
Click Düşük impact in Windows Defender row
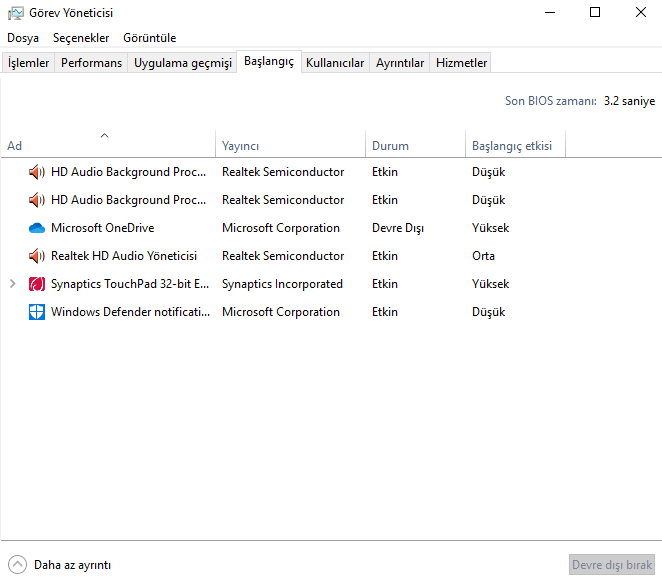(488, 312)
